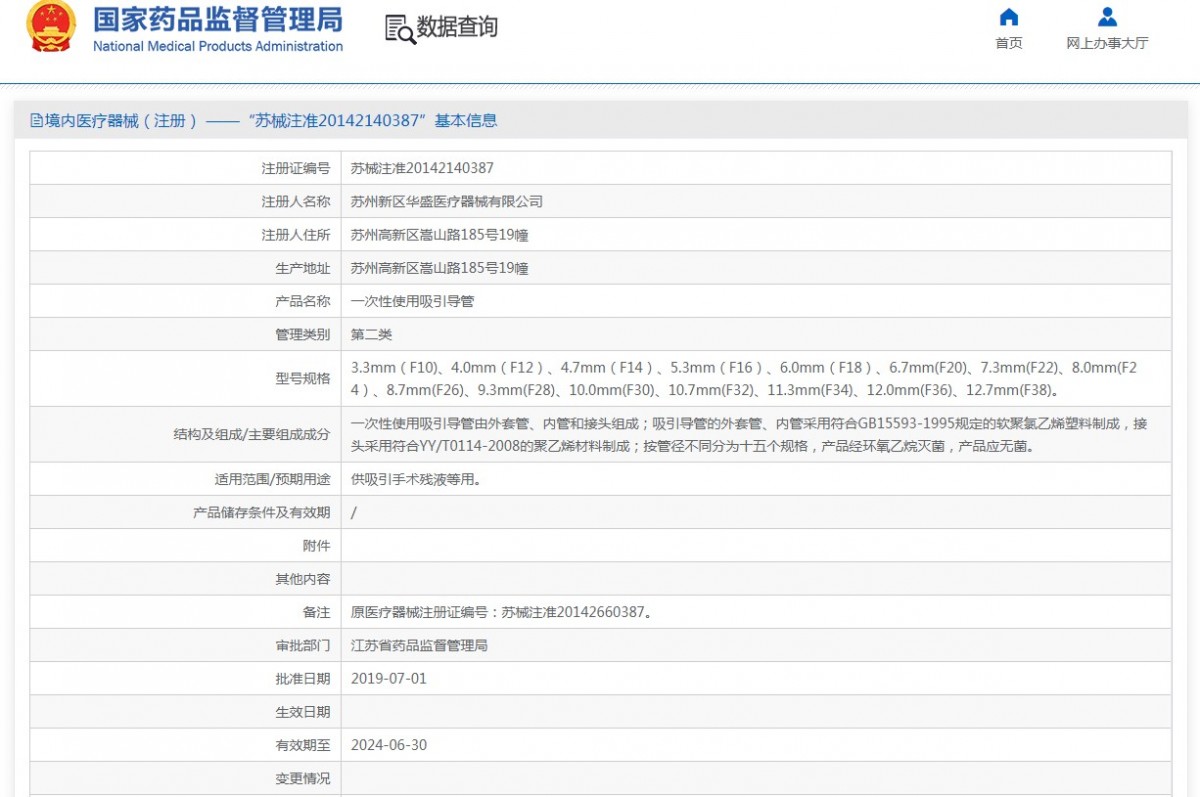Viewport: 1200px width, 797px height.
Task: Click the 数据查询 search icon
Action: tap(400, 29)
